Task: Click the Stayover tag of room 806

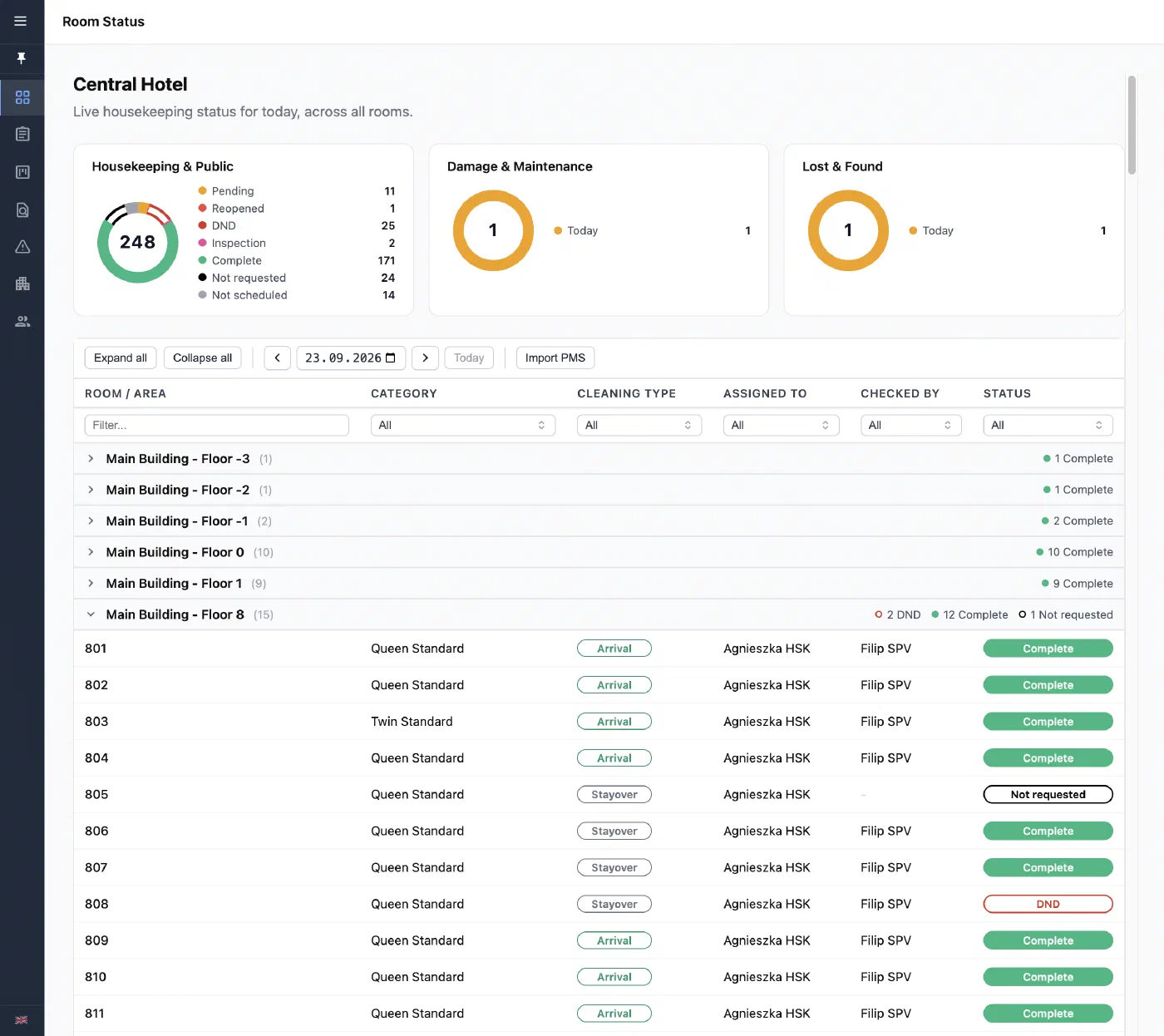Action: coord(614,831)
